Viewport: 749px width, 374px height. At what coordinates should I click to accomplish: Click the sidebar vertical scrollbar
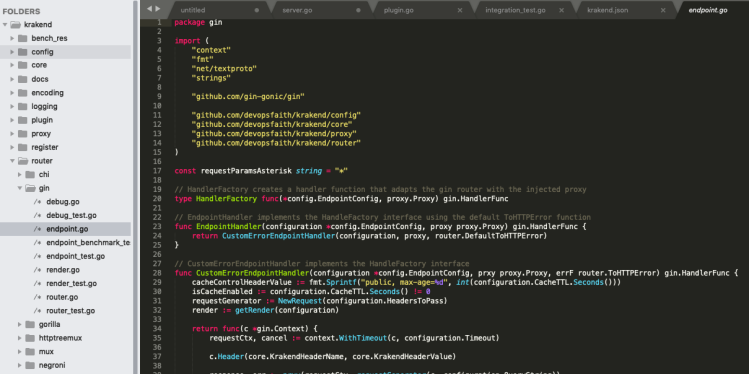[x=135, y=187]
